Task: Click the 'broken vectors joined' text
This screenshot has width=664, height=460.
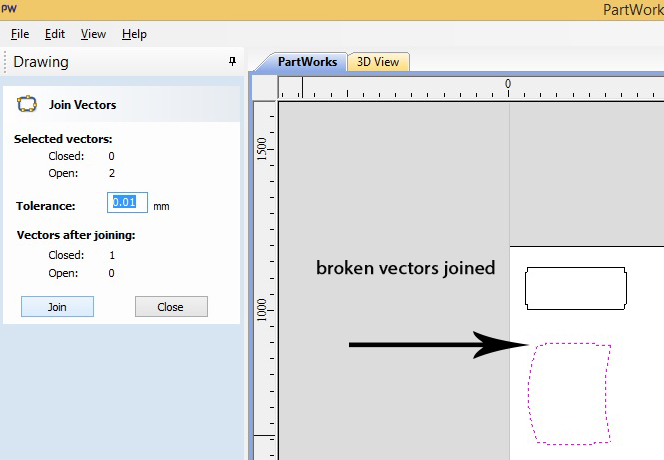Action: (x=405, y=268)
